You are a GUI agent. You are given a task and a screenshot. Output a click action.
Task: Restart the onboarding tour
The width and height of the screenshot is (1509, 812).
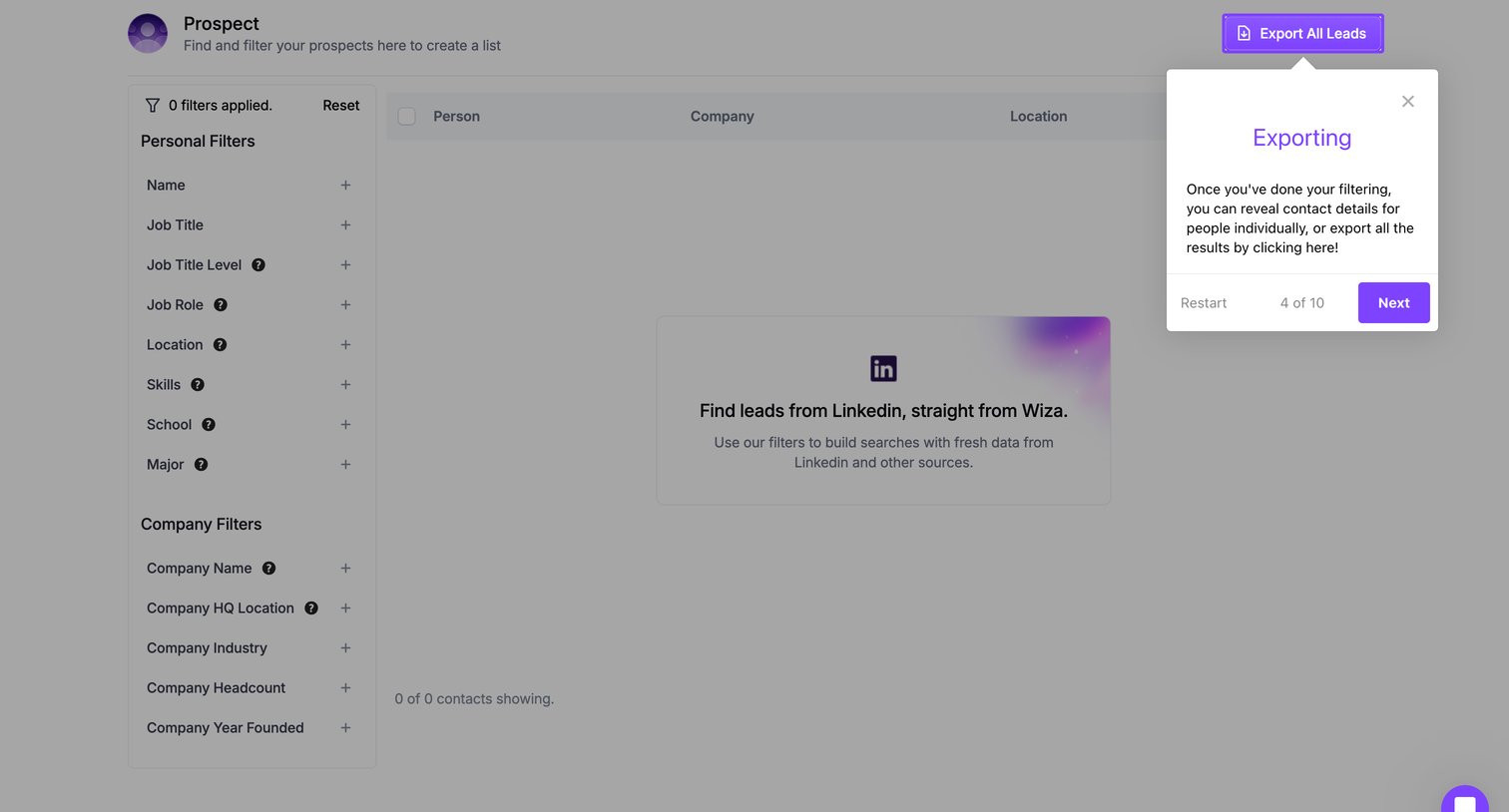click(1204, 303)
